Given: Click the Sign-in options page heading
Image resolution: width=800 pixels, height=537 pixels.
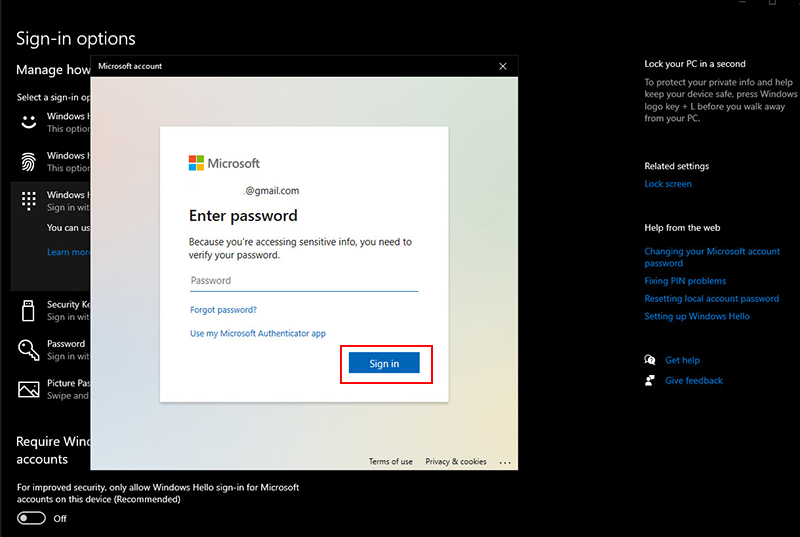Looking at the screenshot, I should (76, 39).
